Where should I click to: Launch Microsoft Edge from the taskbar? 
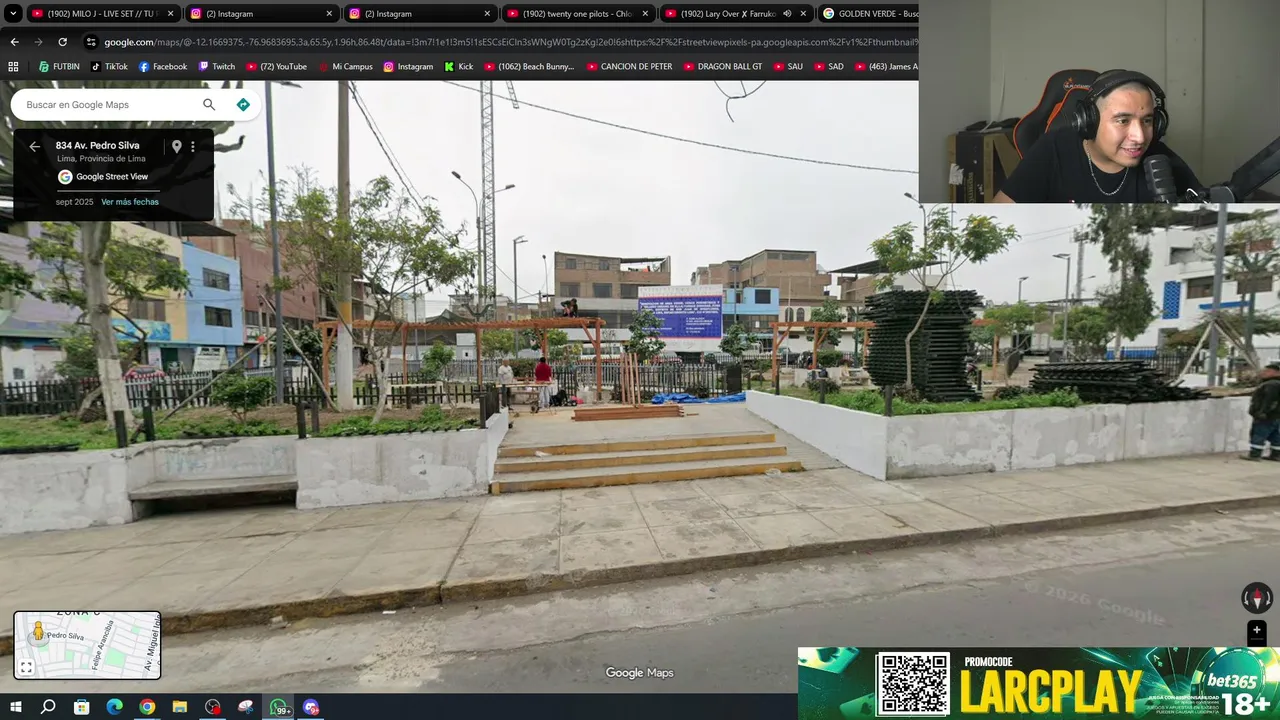tap(114, 707)
